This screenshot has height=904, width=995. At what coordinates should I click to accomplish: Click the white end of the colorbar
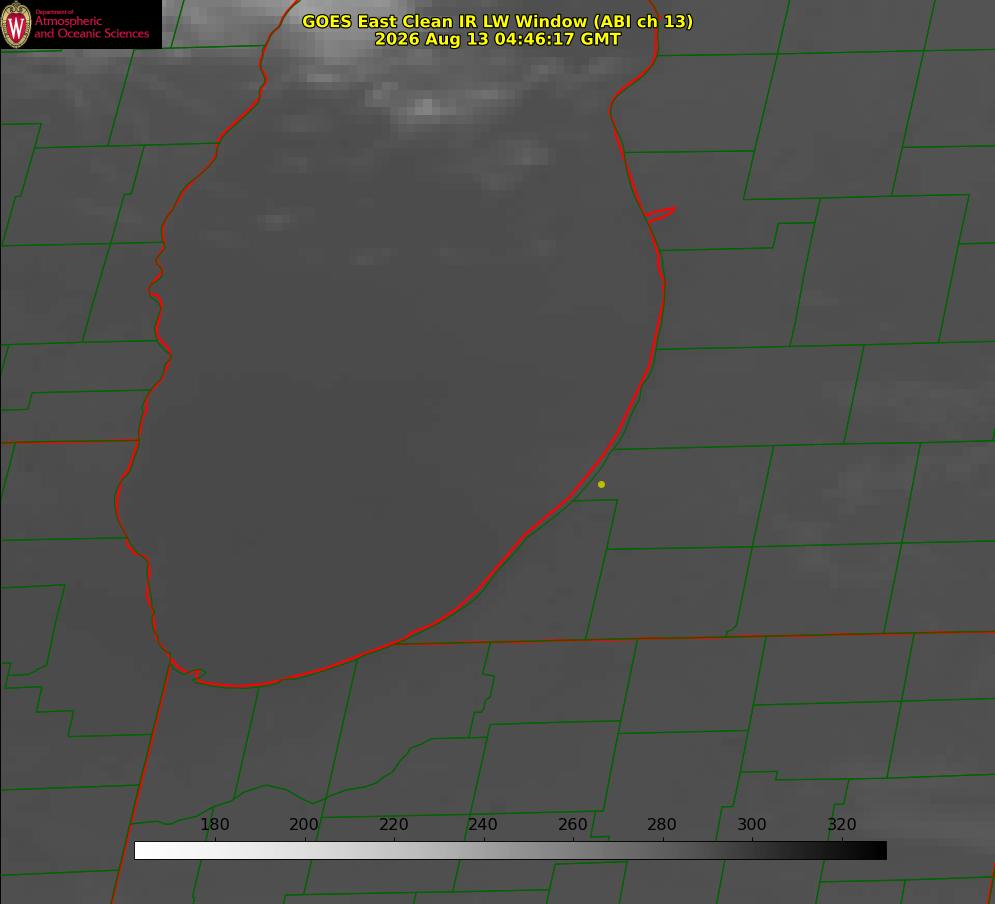click(x=143, y=851)
